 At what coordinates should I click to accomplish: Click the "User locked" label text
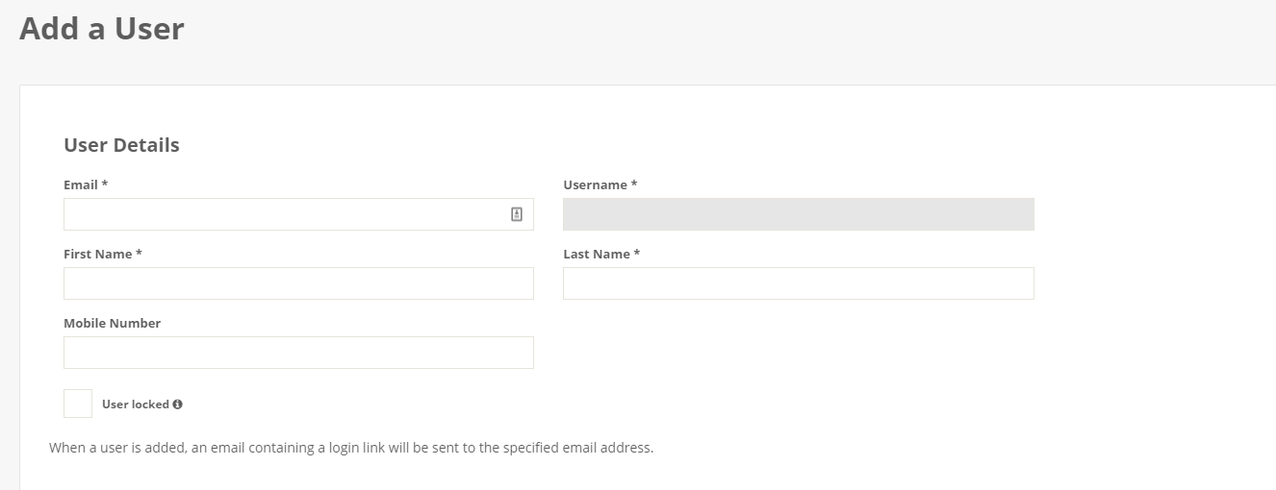(135, 404)
